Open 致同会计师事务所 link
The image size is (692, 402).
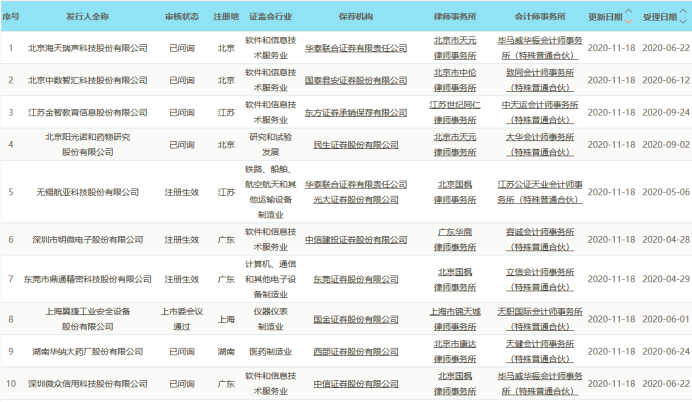[540, 80]
